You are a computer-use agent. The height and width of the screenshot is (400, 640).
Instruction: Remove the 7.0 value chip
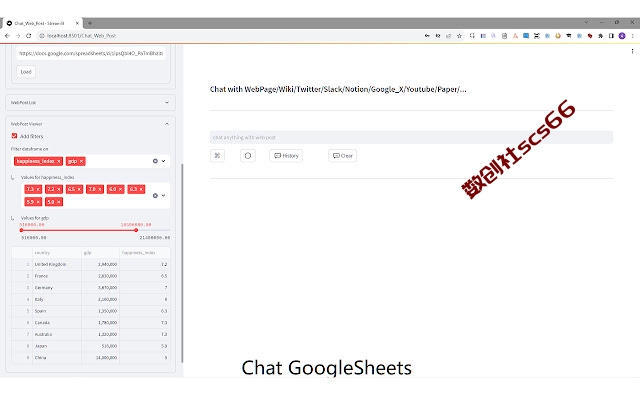100,189
